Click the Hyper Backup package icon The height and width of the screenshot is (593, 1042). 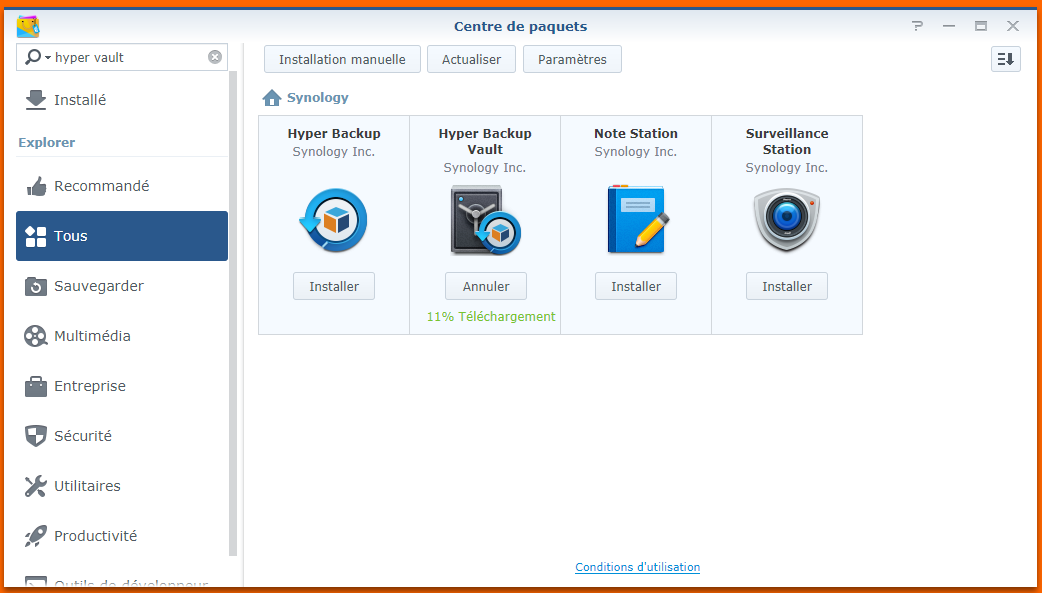click(x=333, y=220)
